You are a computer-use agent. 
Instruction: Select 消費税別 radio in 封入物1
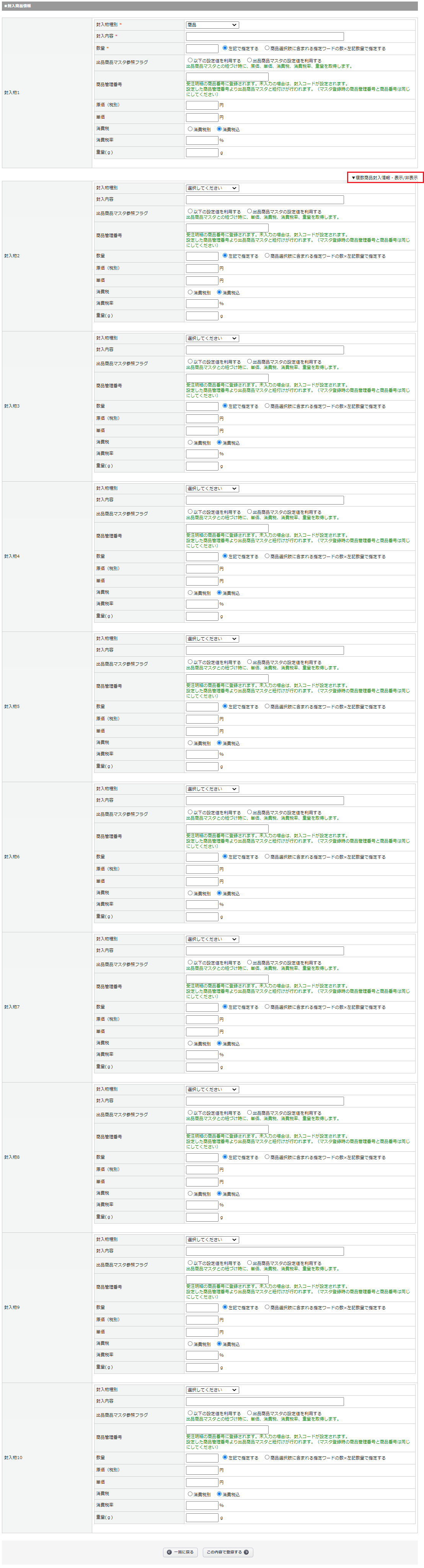[190, 129]
